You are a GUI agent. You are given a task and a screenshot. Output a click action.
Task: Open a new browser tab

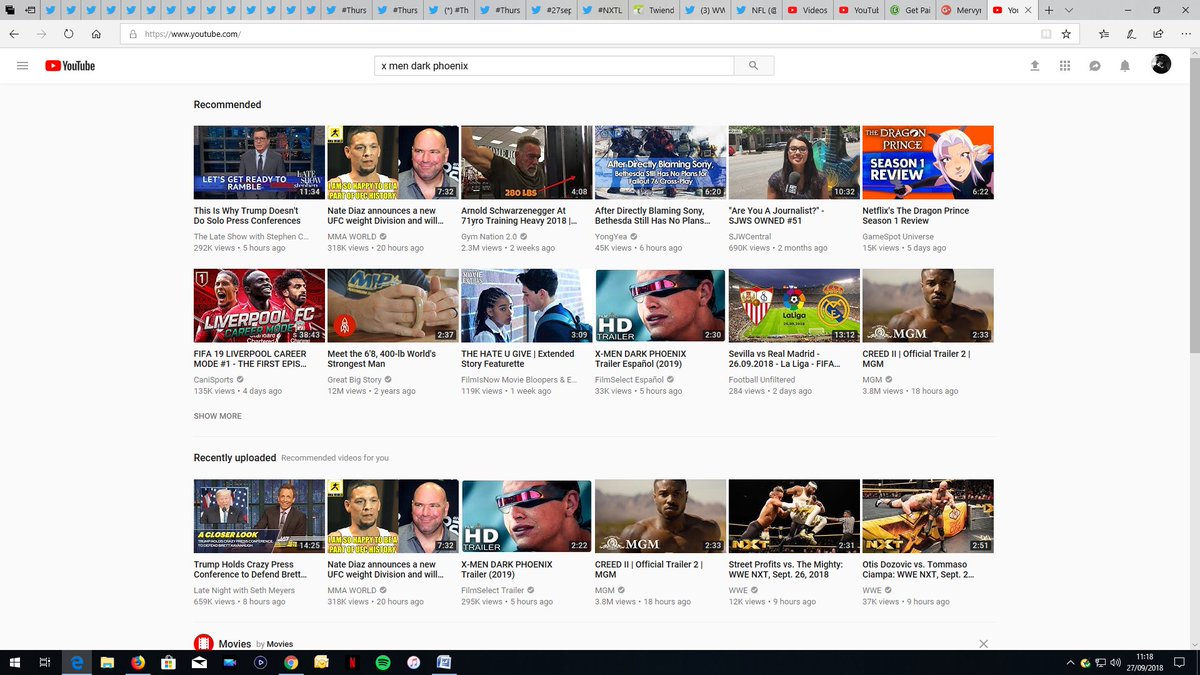[1048, 10]
